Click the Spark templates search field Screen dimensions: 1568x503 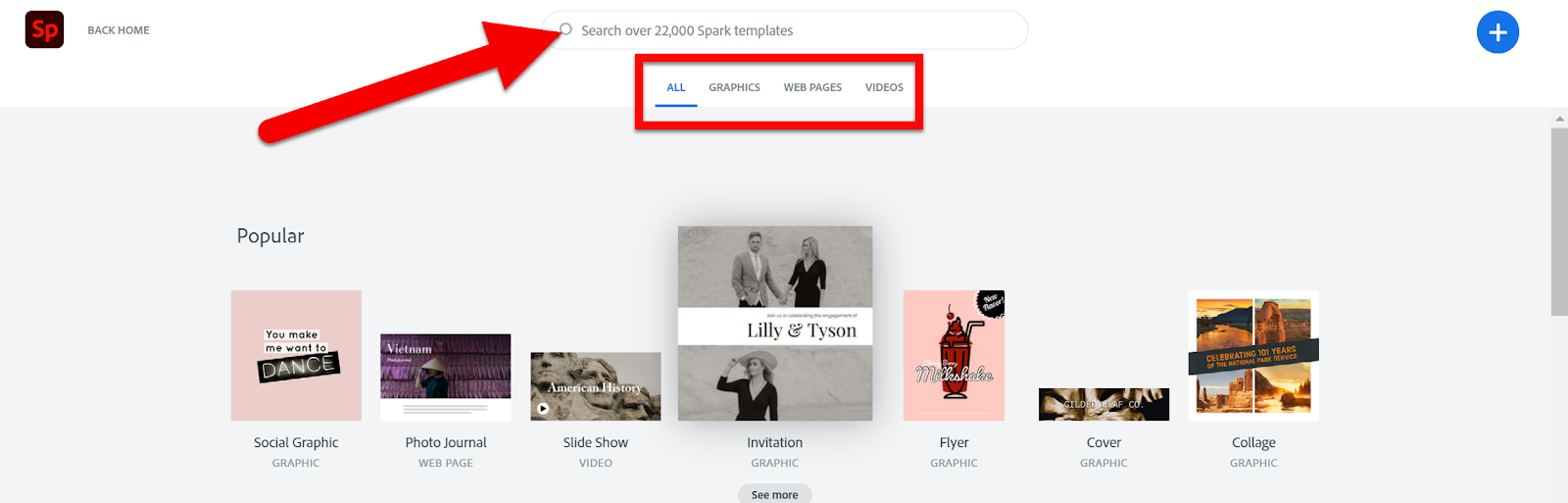tap(785, 30)
